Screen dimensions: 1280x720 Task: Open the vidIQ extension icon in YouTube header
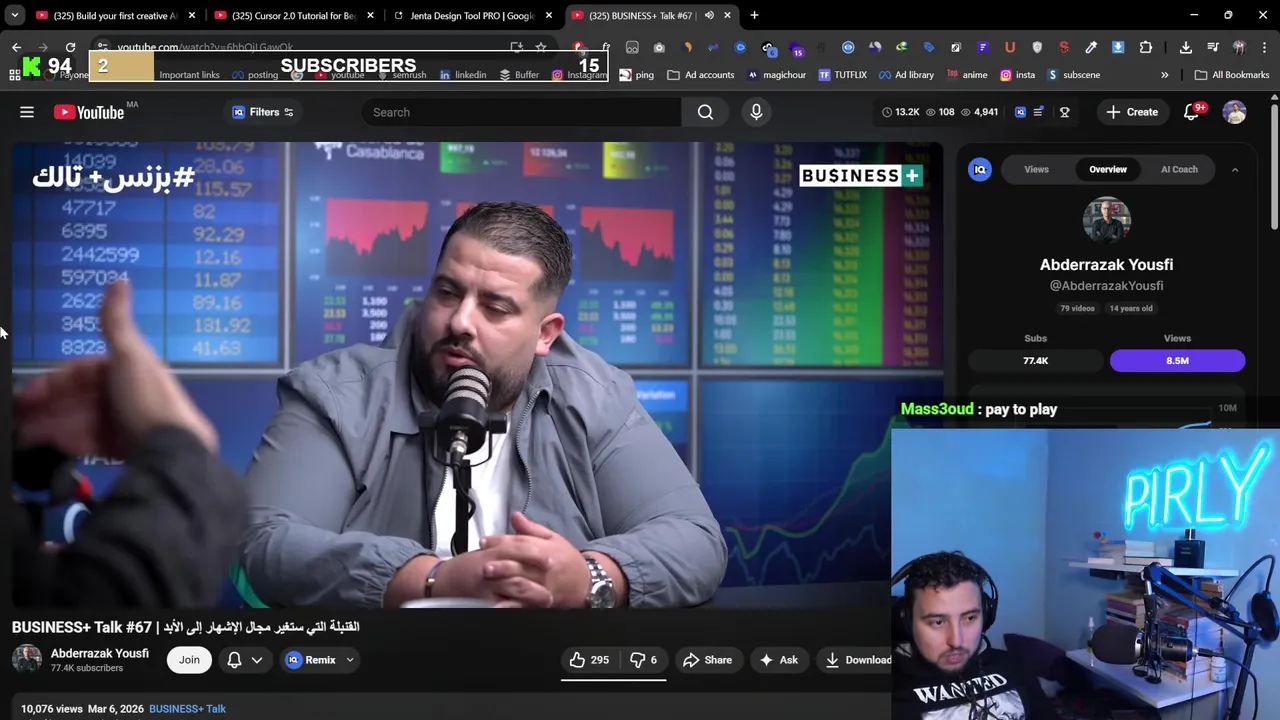click(x=1020, y=112)
